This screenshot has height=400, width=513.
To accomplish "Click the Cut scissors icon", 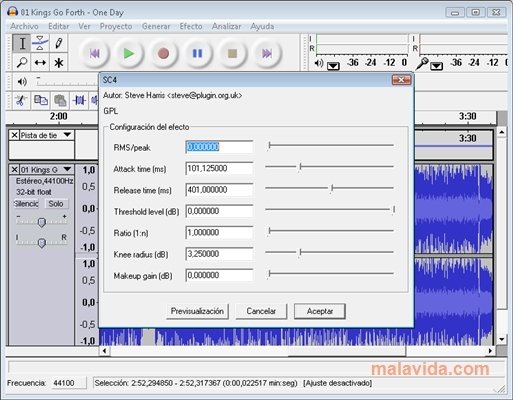I will tap(21, 100).
